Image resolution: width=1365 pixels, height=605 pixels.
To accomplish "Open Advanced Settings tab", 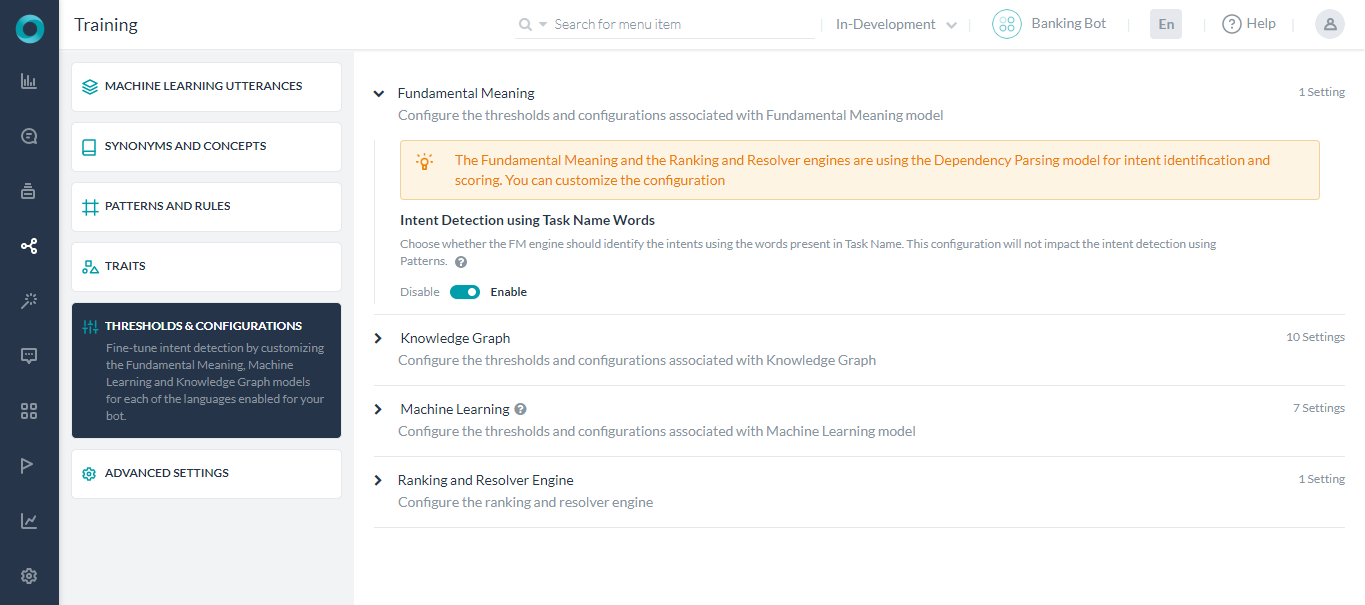I will 206,474.
